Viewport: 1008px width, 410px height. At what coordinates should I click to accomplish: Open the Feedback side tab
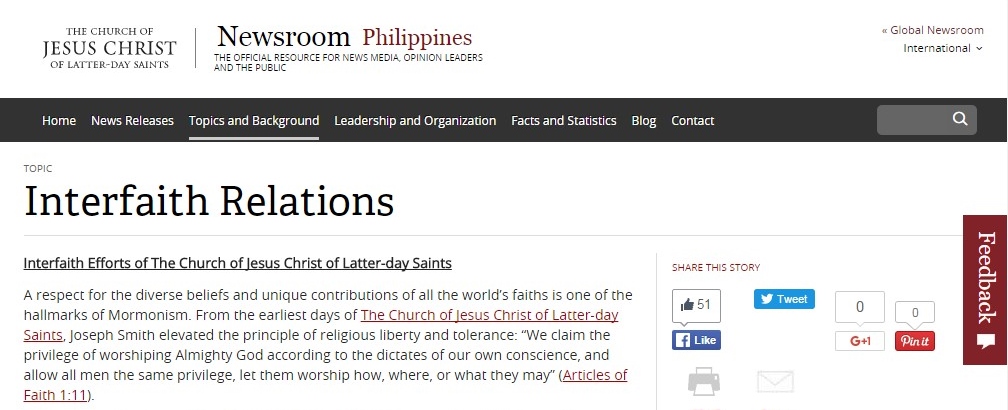985,289
